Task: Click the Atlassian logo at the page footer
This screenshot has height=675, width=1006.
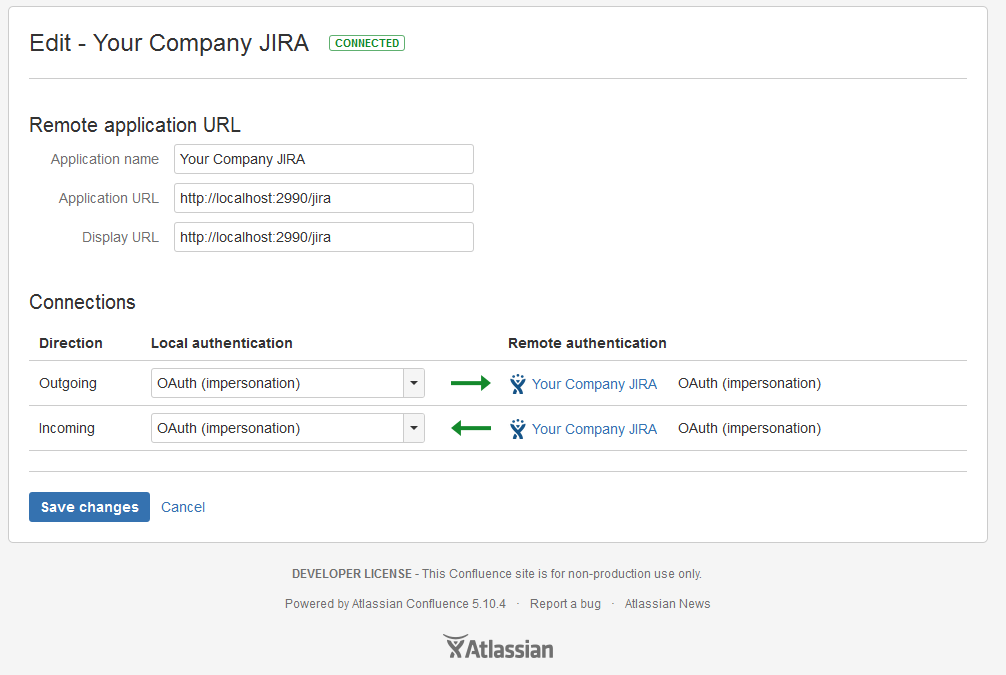Action: 498,647
